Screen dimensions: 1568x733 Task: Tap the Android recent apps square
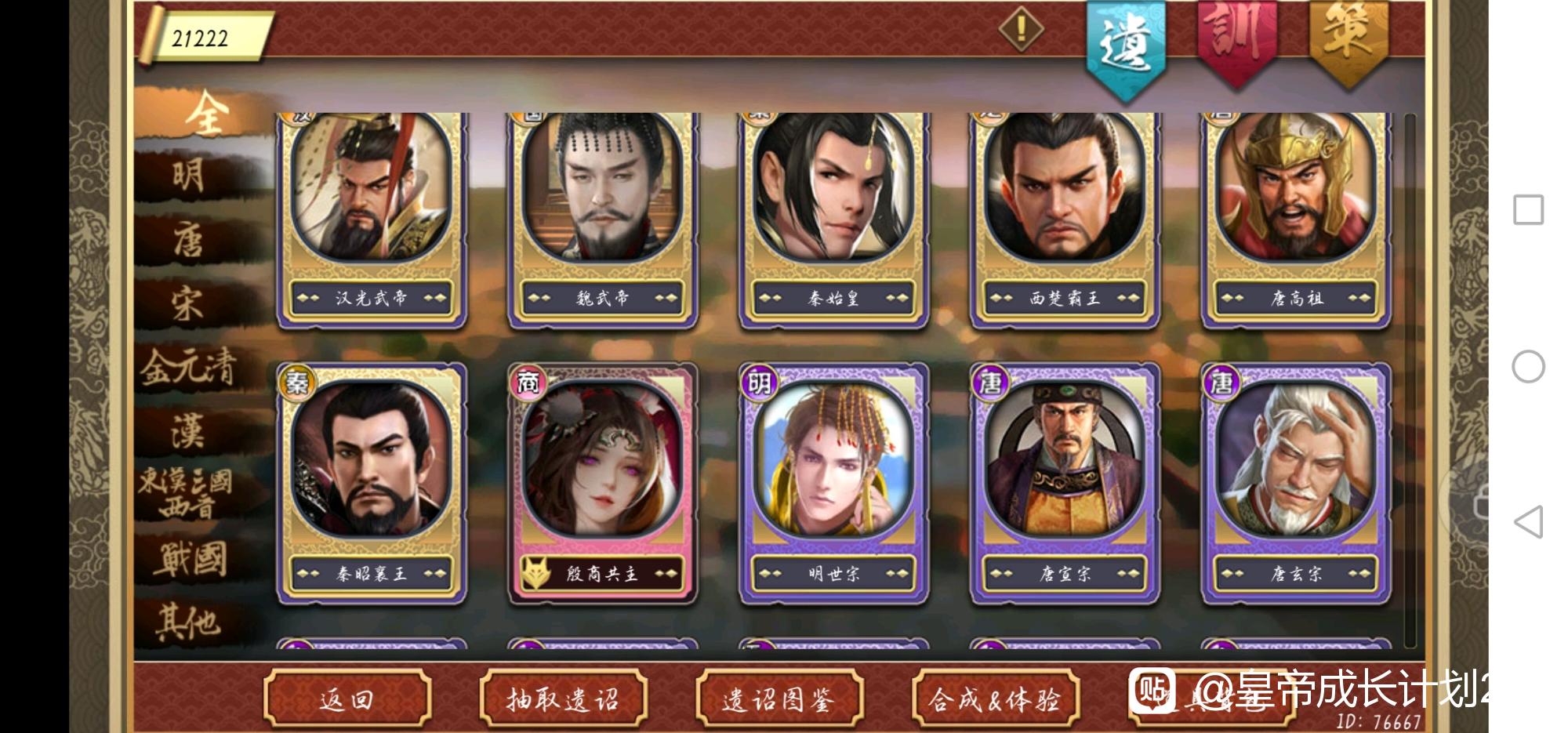click(1528, 210)
